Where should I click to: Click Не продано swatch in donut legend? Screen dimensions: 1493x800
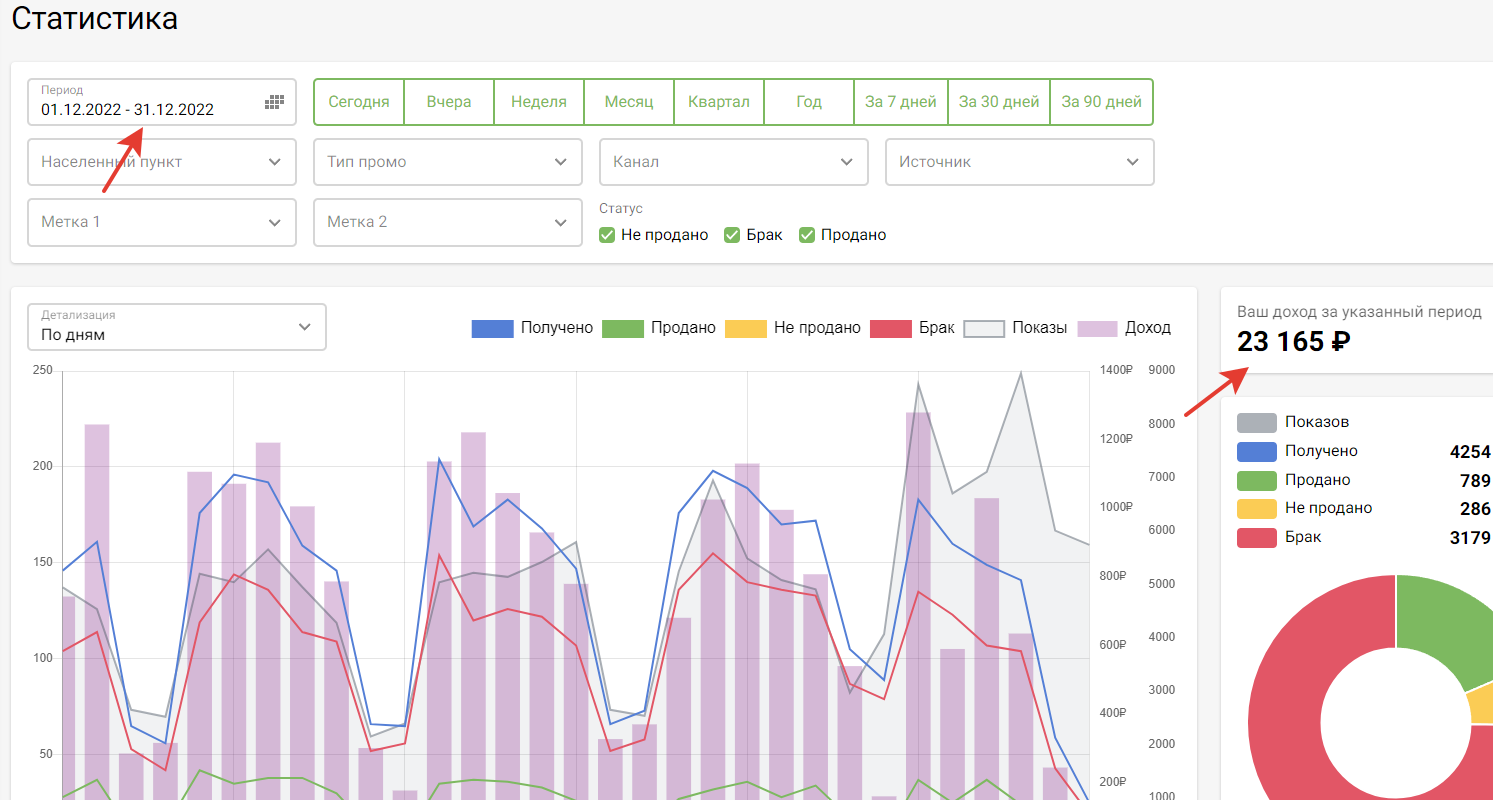pos(1257,508)
